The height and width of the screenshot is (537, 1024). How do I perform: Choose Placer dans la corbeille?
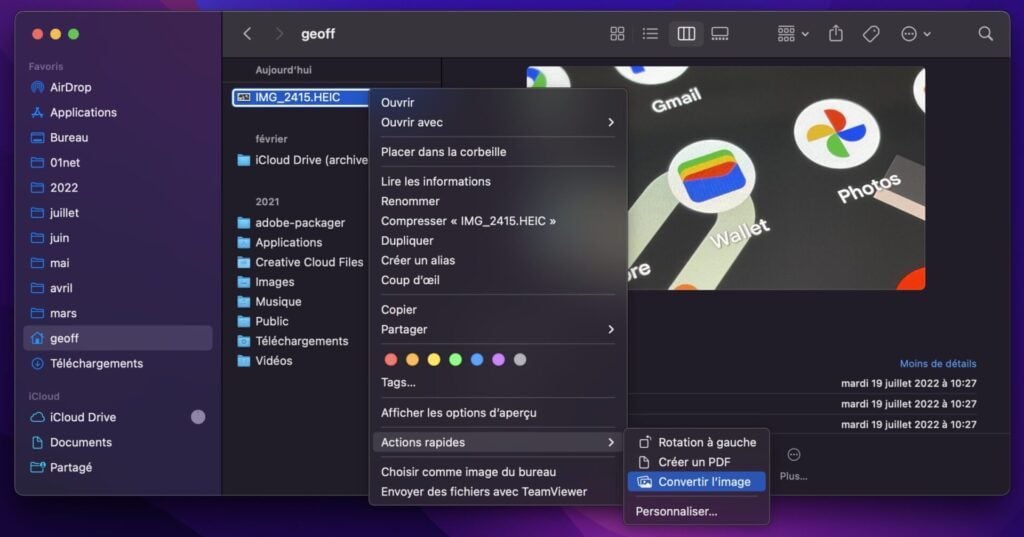pos(498,152)
